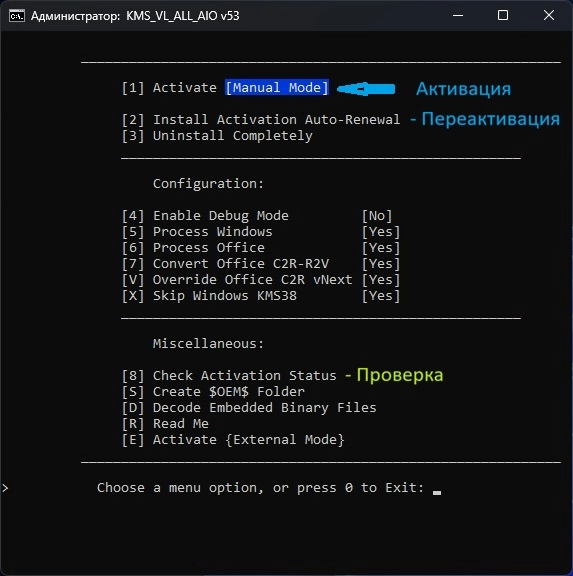Screen dimensions: 573x576
Task: Minimize the KMS_VL_ALL_AIO window
Action: (458, 15)
